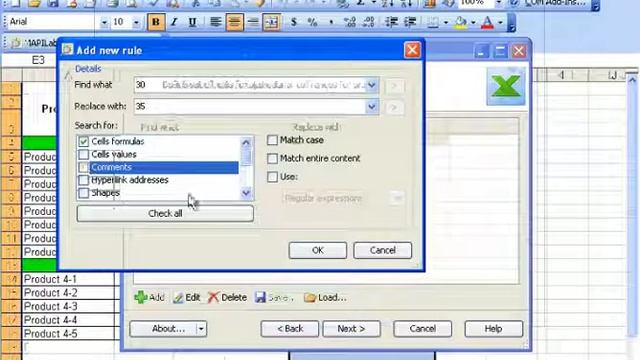The width and height of the screenshot is (640, 360).
Task: Check the Shapes checkbox
Action: coord(83,193)
